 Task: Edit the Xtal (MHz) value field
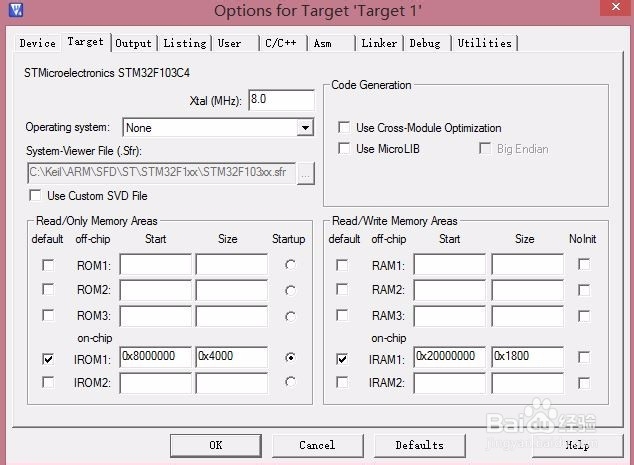[281, 99]
